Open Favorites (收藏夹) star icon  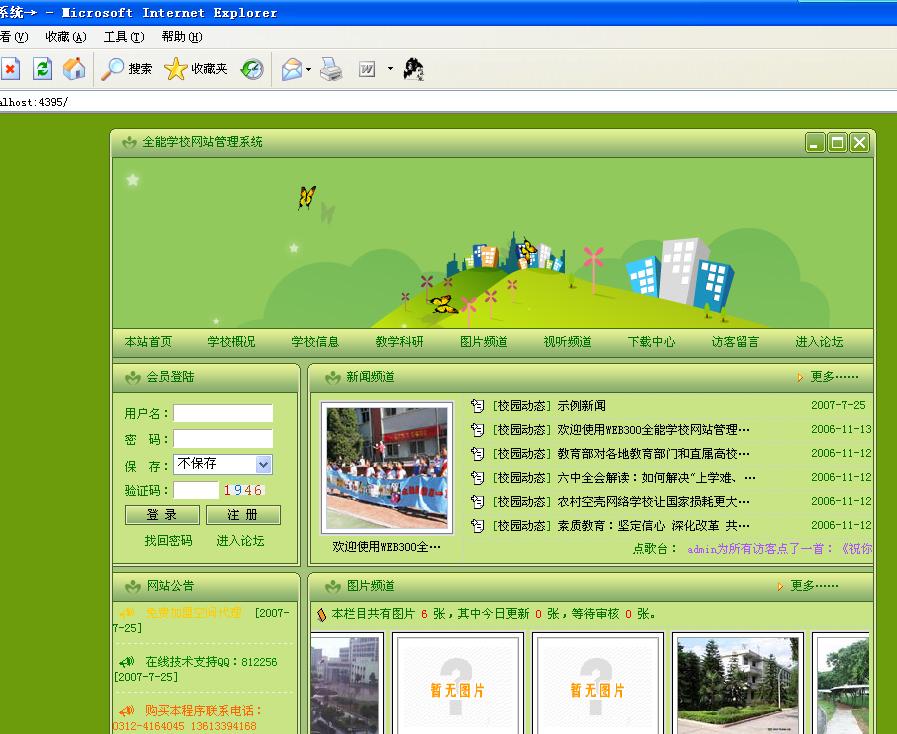(176, 69)
